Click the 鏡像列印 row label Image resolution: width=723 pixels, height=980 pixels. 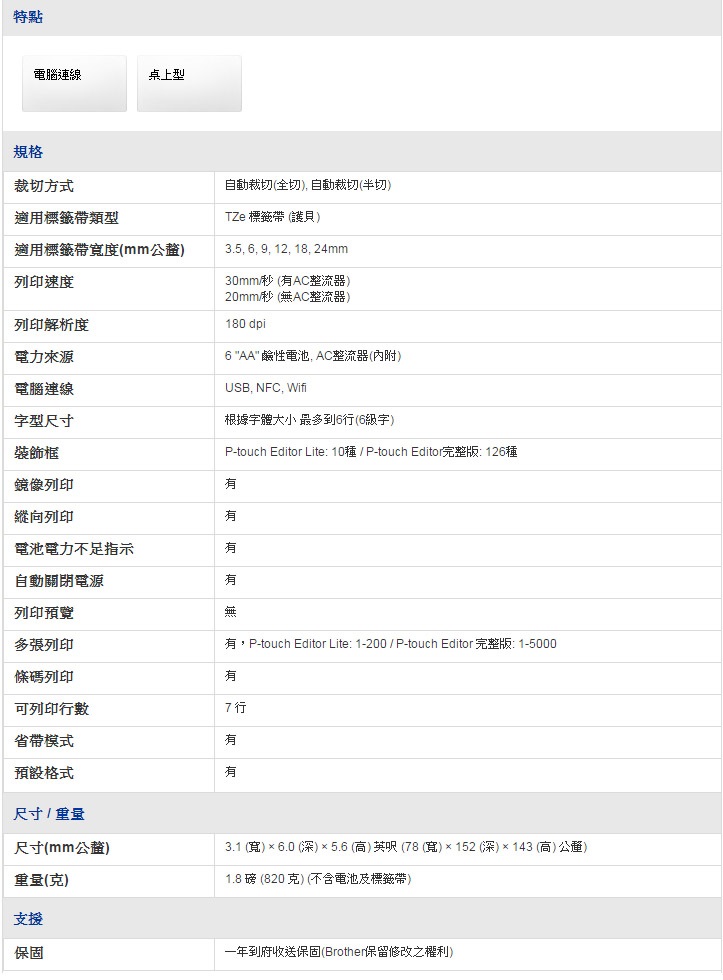pyautogui.click(x=44, y=485)
